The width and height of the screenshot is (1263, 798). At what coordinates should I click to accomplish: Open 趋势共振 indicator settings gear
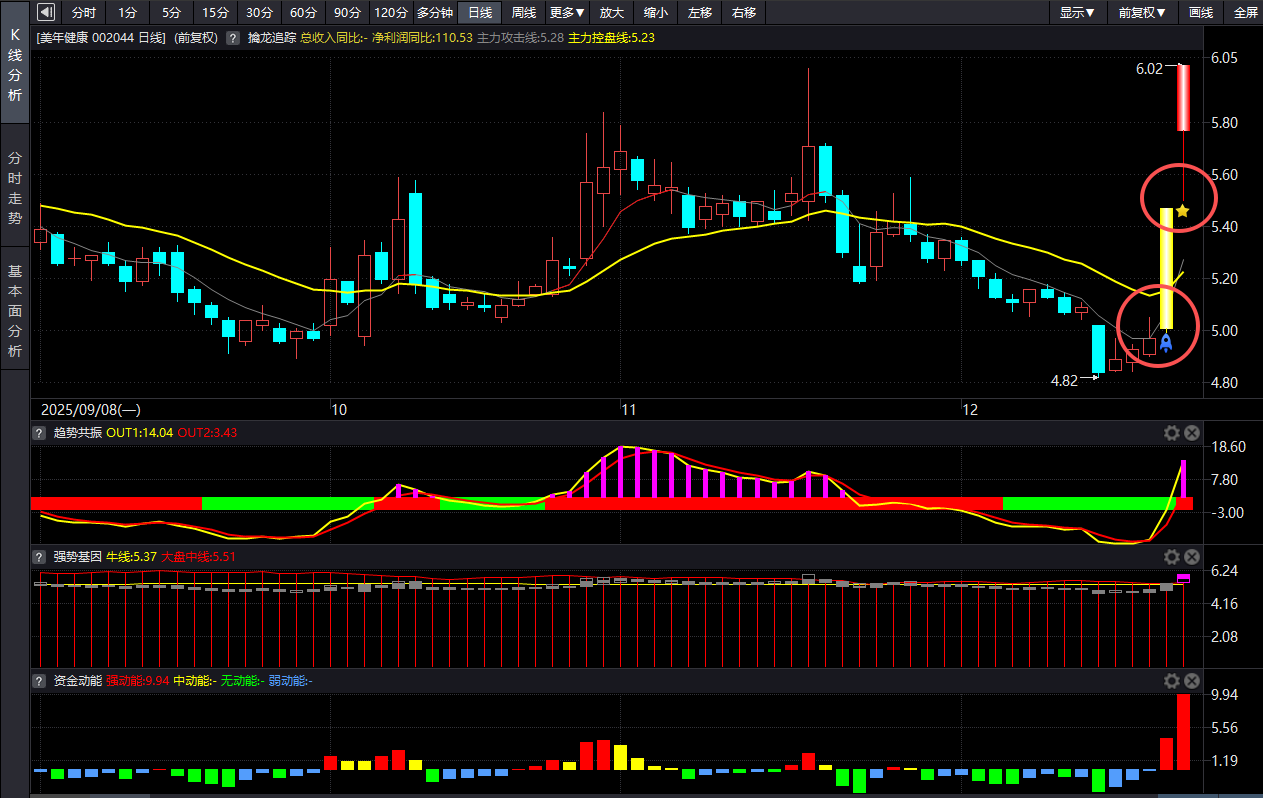pyautogui.click(x=1172, y=433)
